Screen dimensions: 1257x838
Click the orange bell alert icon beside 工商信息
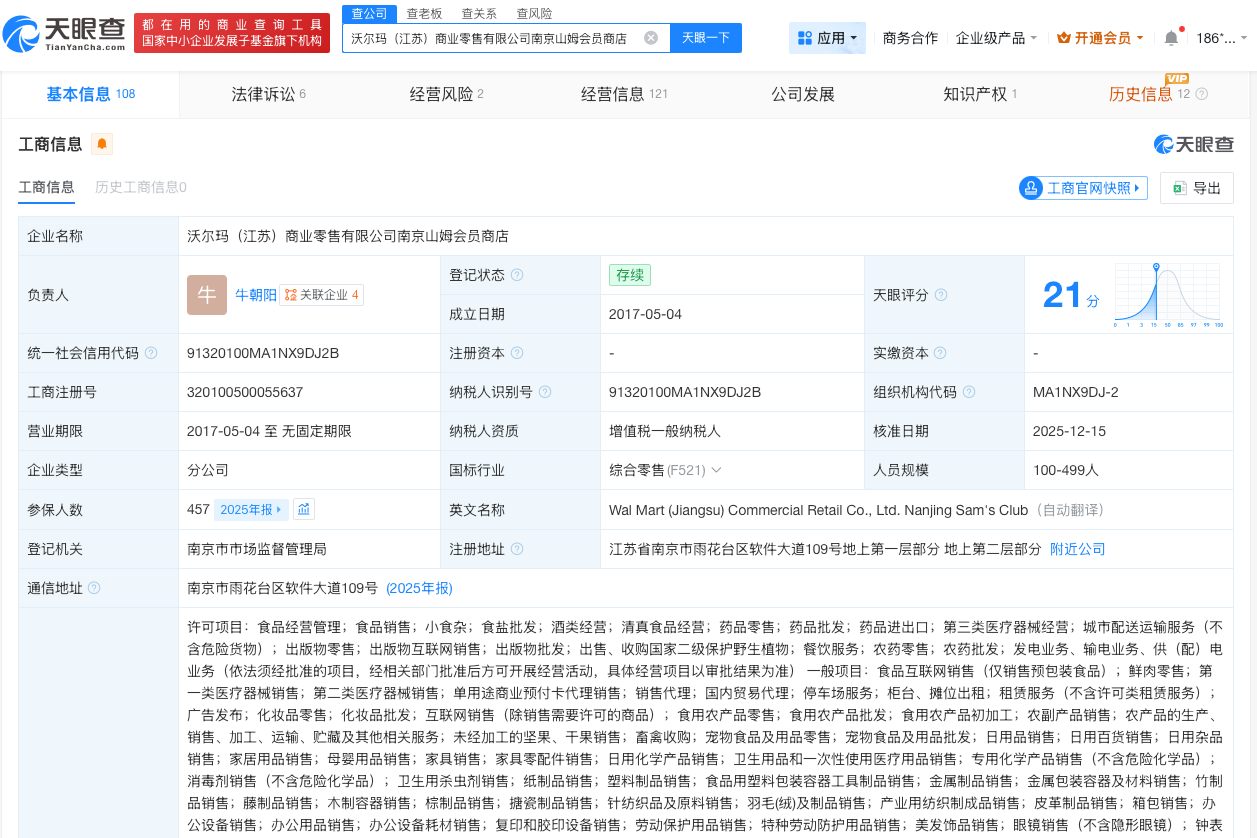102,144
